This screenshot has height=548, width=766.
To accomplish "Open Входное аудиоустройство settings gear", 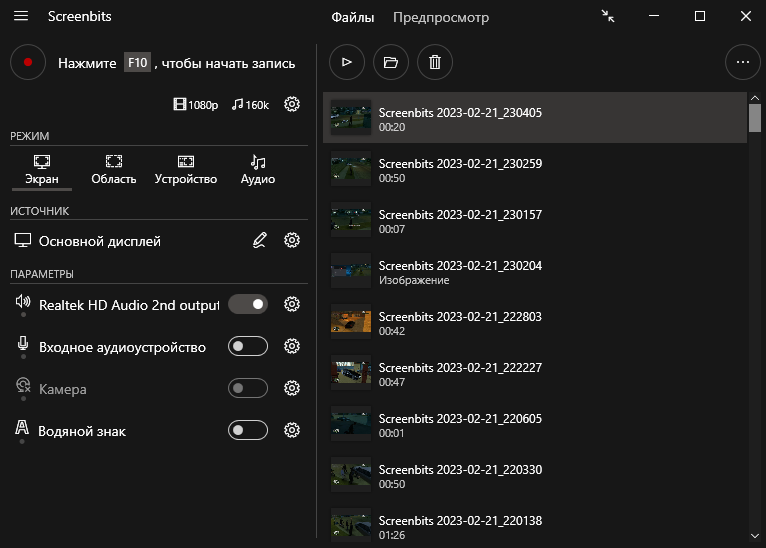I will (292, 346).
